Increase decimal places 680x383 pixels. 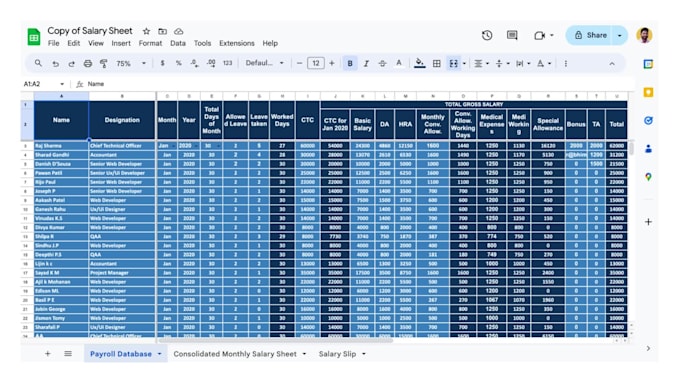[x=211, y=63]
